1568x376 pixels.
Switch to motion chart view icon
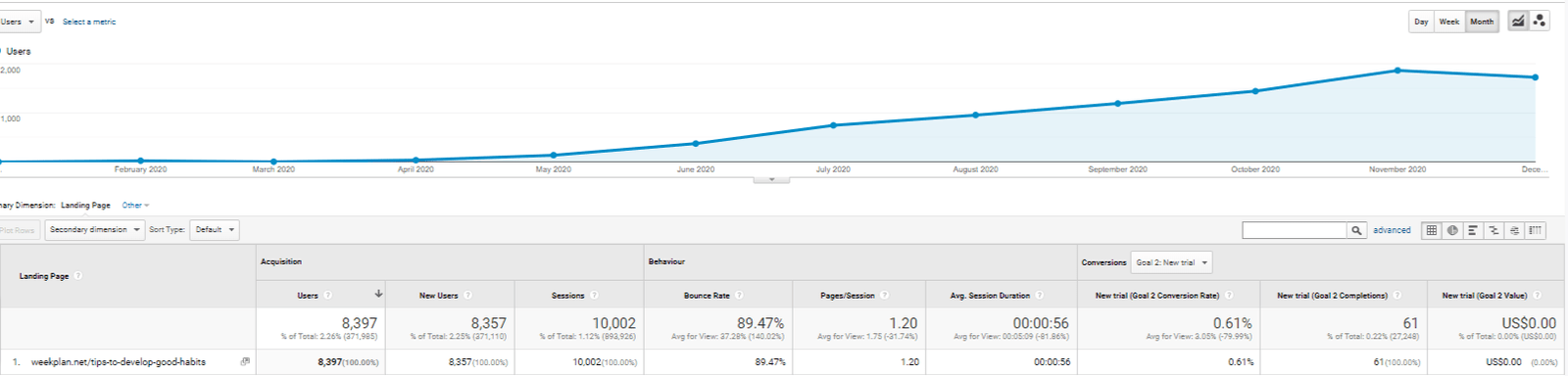click(1540, 21)
